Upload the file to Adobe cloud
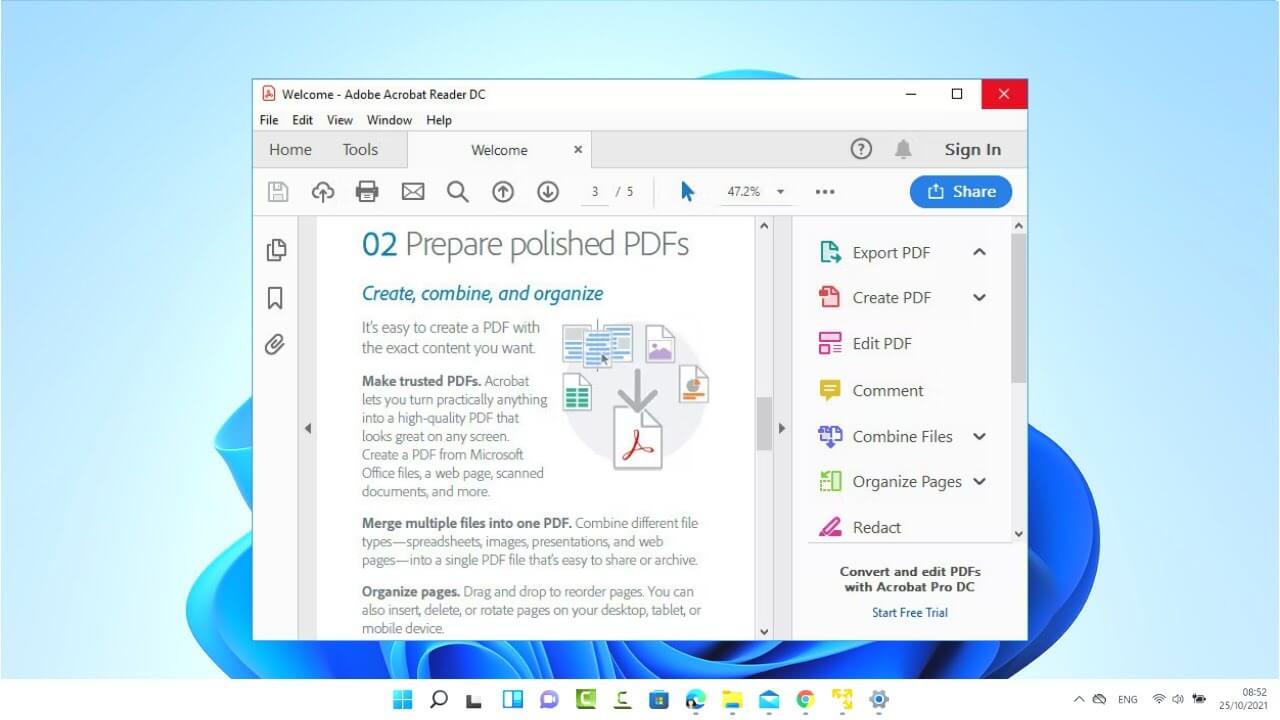This screenshot has height=720, width=1280. pos(322,191)
